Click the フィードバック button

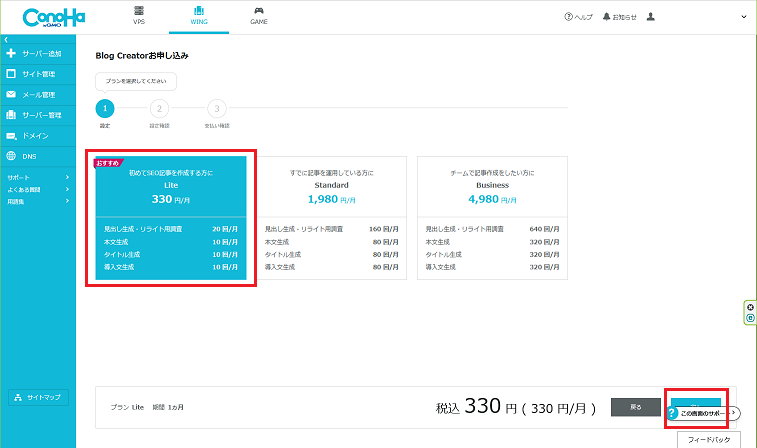709,440
